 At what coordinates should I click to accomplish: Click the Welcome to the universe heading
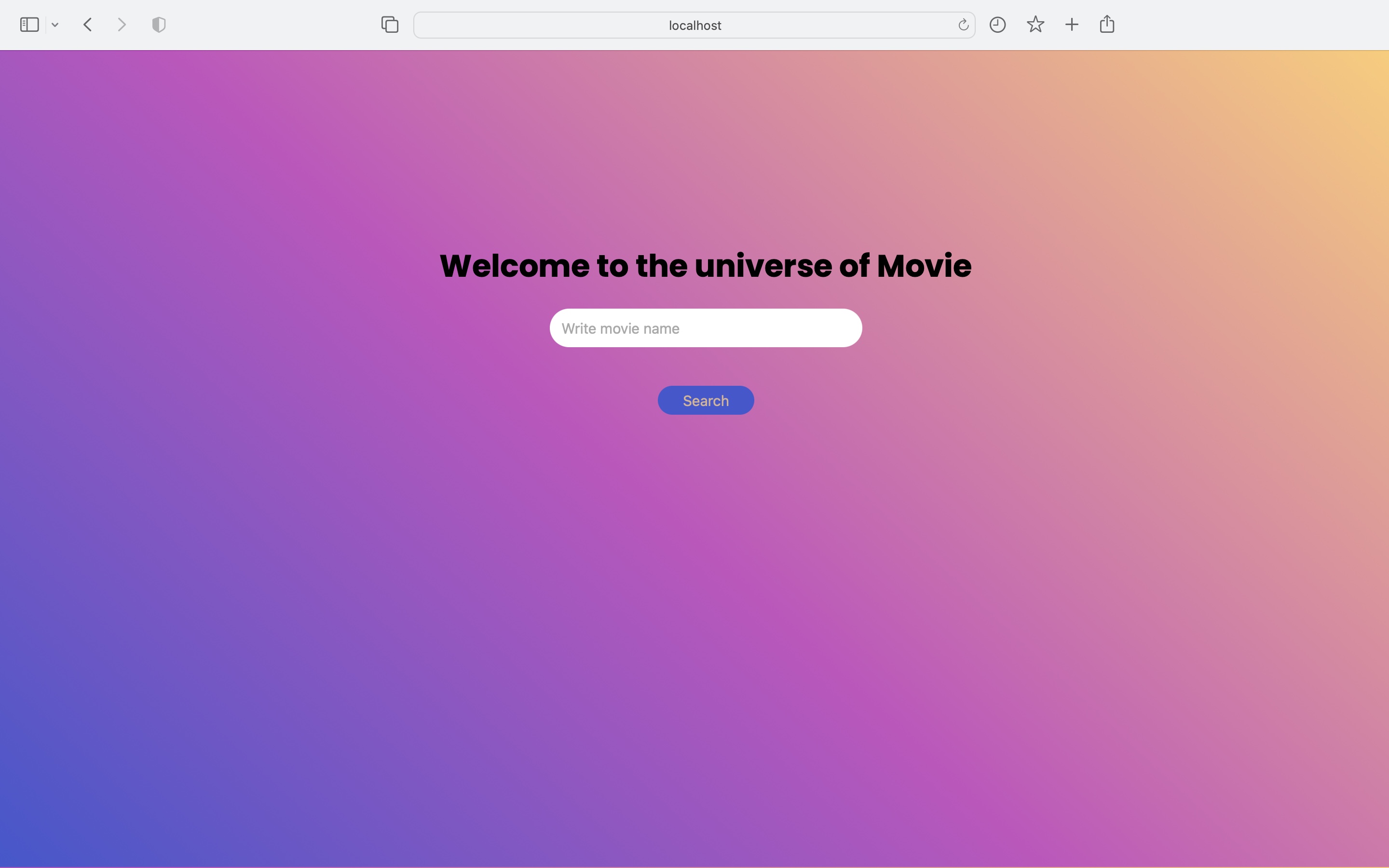[705, 265]
